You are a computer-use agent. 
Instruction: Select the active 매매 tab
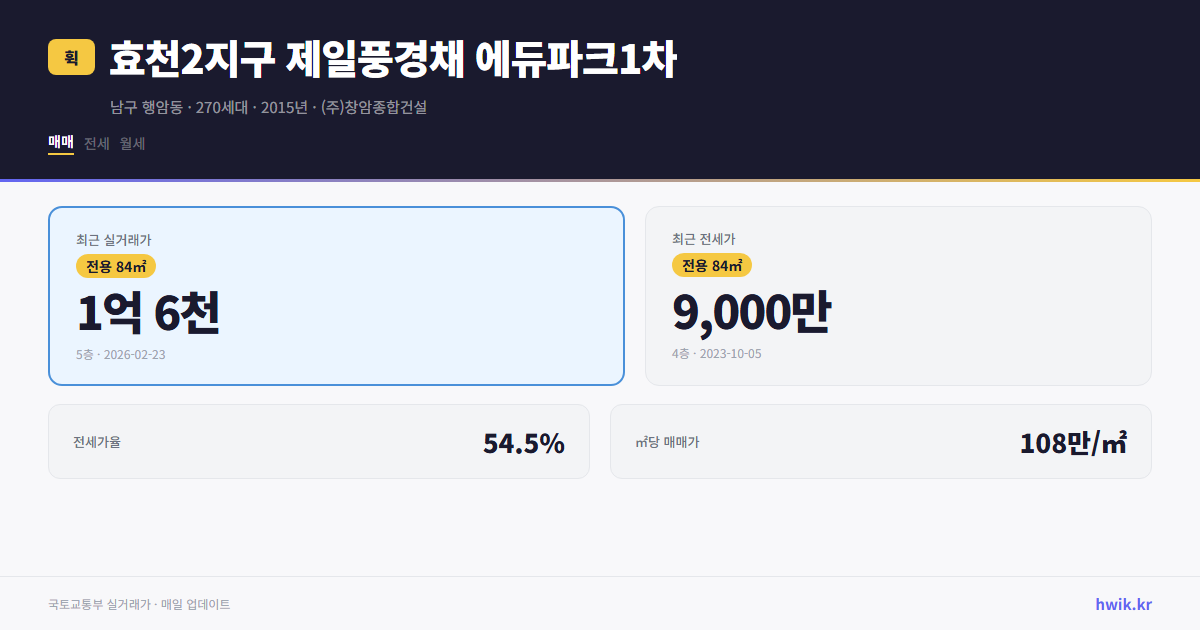(59, 143)
